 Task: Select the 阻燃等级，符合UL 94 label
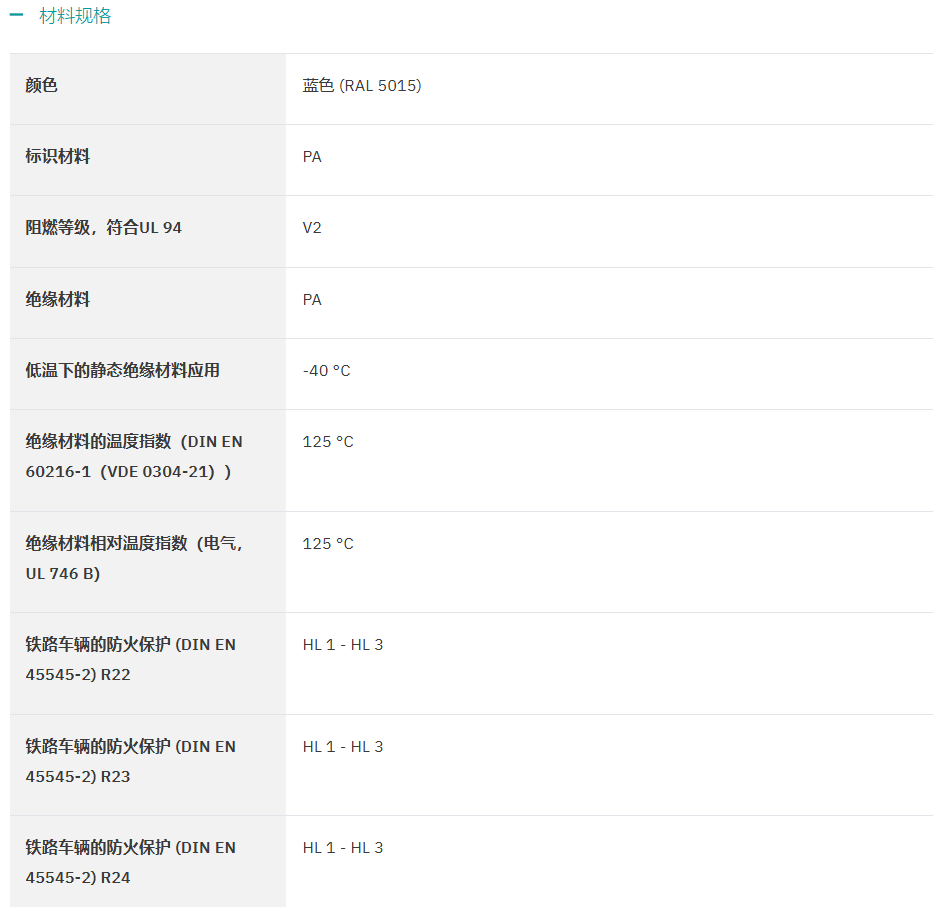(103, 228)
